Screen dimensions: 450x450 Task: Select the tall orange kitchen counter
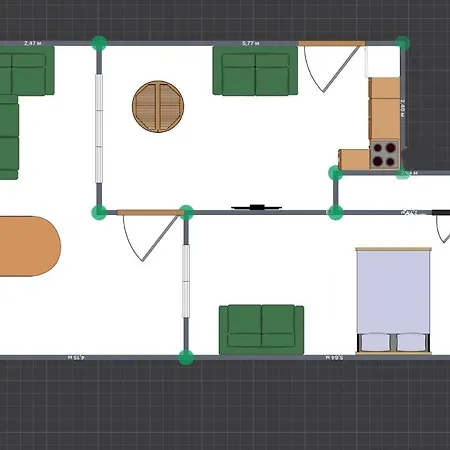[x=384, y=108]
